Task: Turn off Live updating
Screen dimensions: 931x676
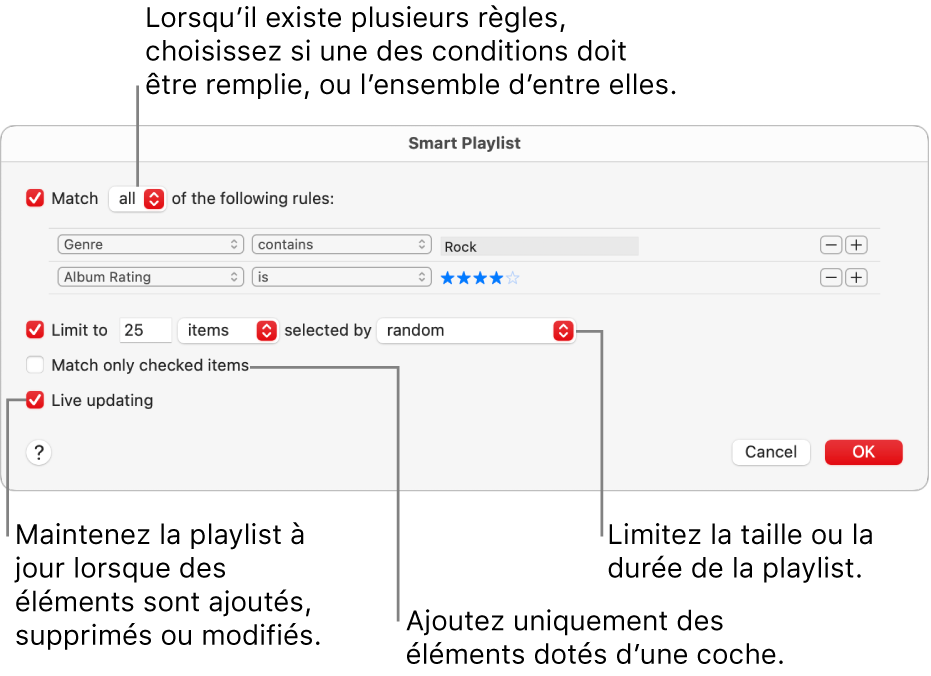Action: 35,400
